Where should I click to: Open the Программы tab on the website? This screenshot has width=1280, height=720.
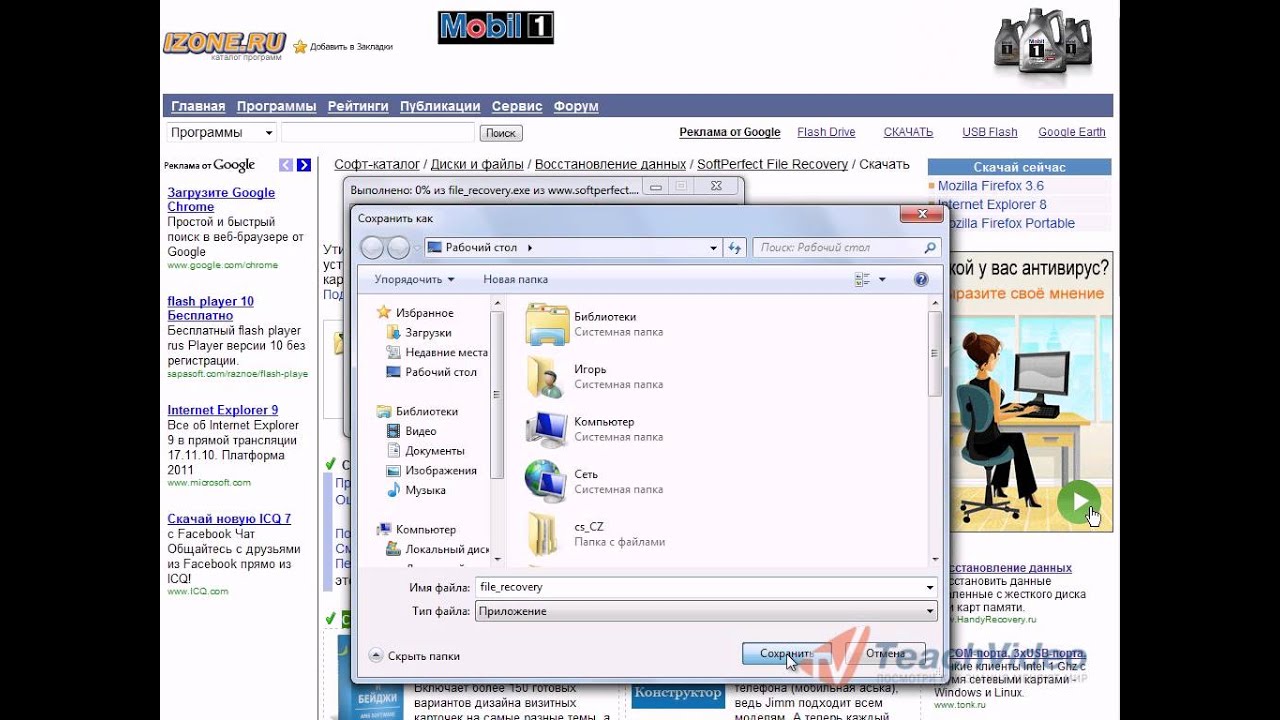click(277, 106)
